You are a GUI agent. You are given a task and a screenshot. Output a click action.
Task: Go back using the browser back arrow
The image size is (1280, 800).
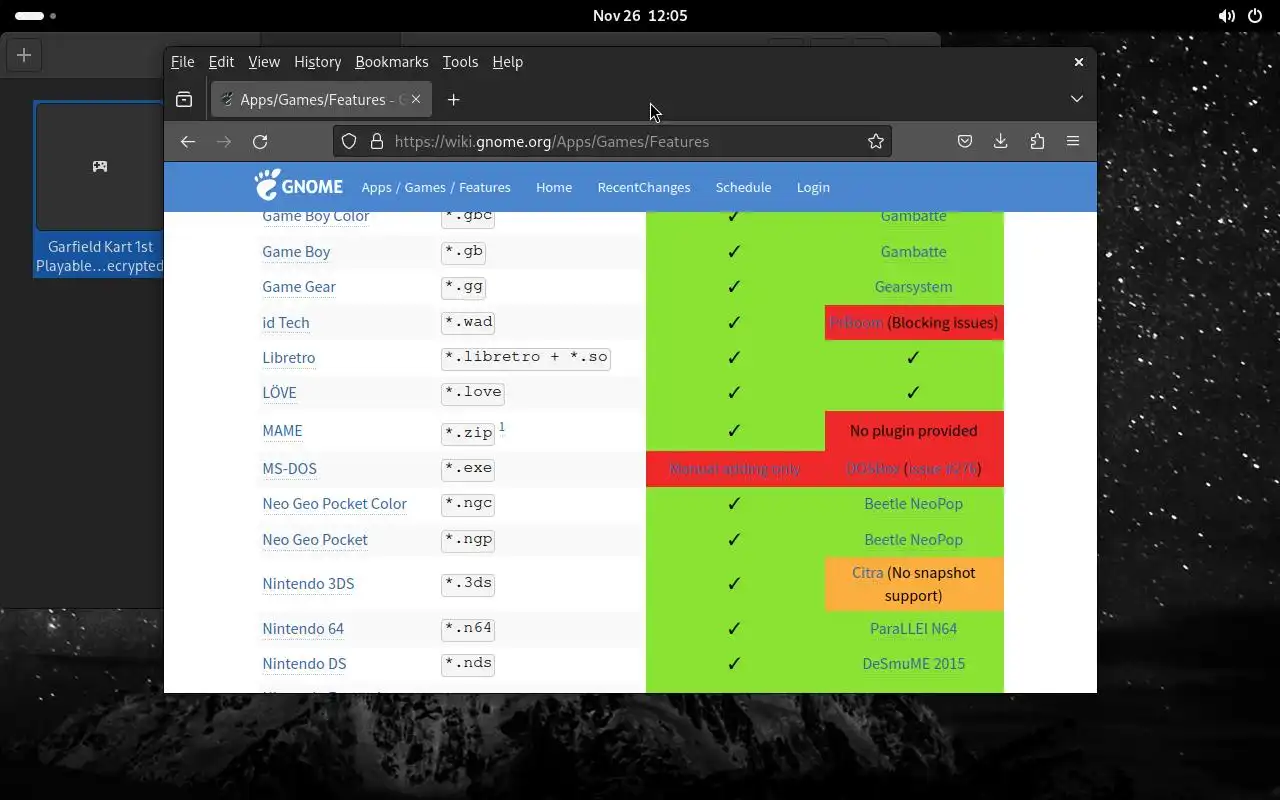pos(188,142)
